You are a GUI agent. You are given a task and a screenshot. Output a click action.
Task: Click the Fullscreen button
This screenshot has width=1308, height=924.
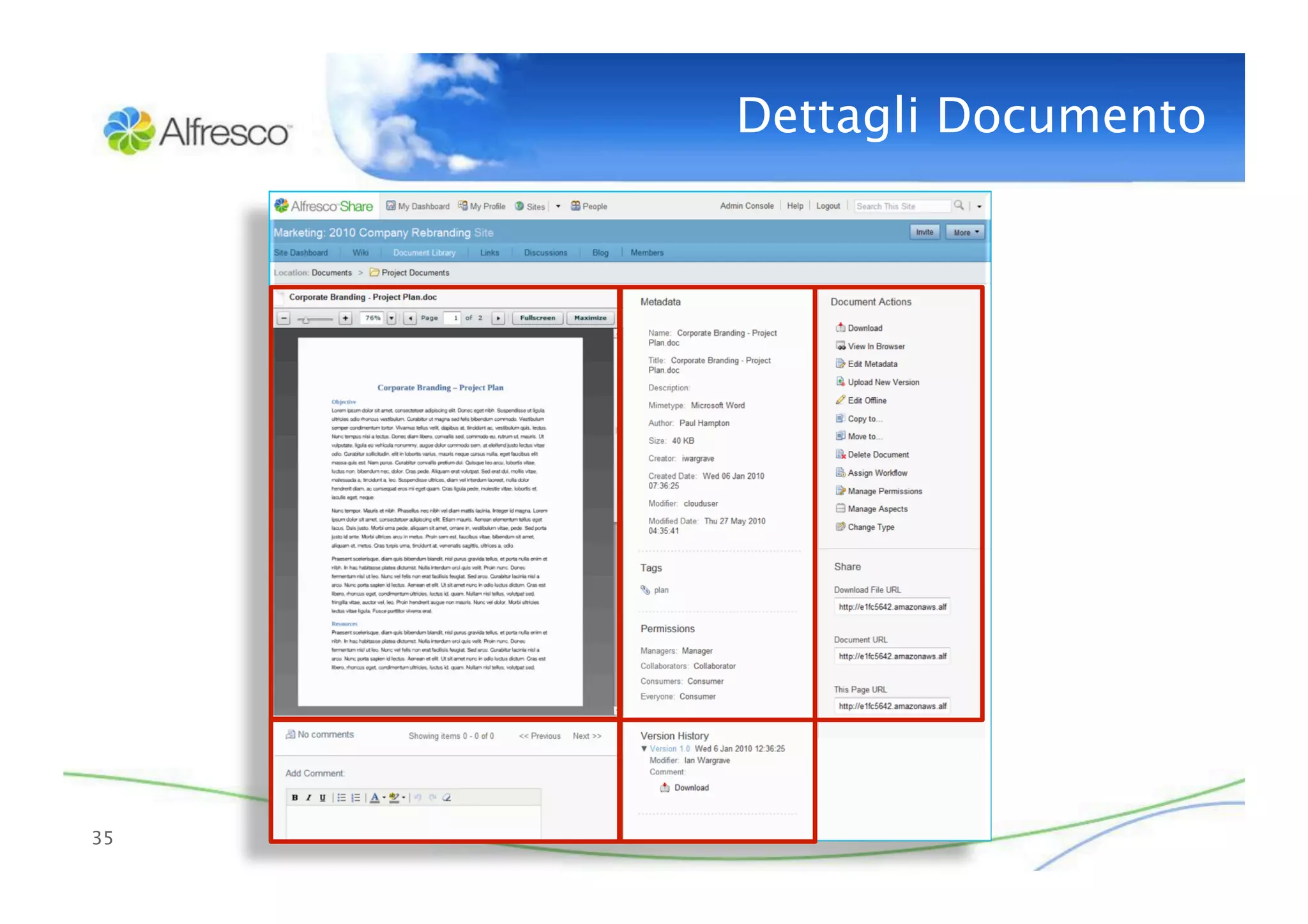click(538, 318)
